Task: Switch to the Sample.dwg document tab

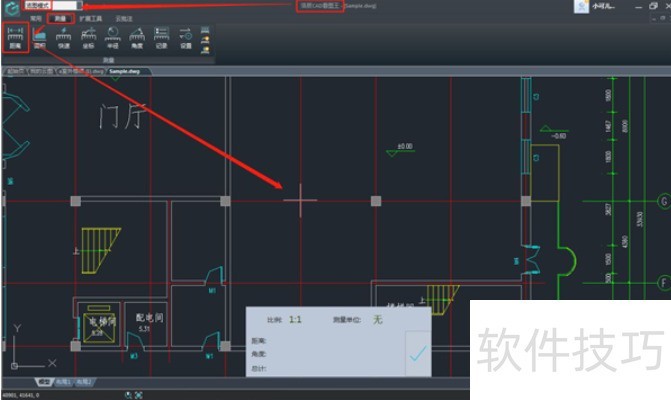Action: (x=125, y=71)
